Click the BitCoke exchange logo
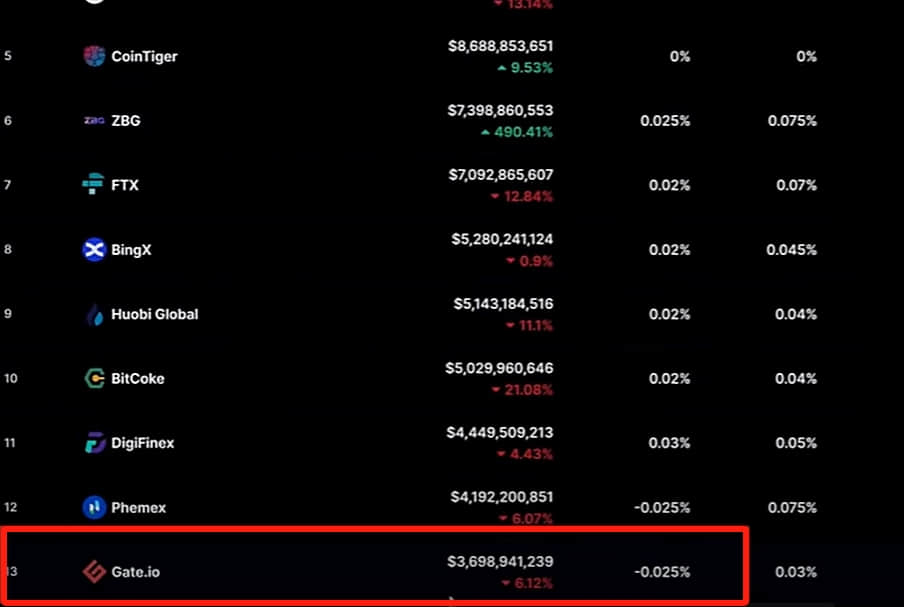Image resolution: width=904 pixels, height=607 pixels. [x=95, y=379]
